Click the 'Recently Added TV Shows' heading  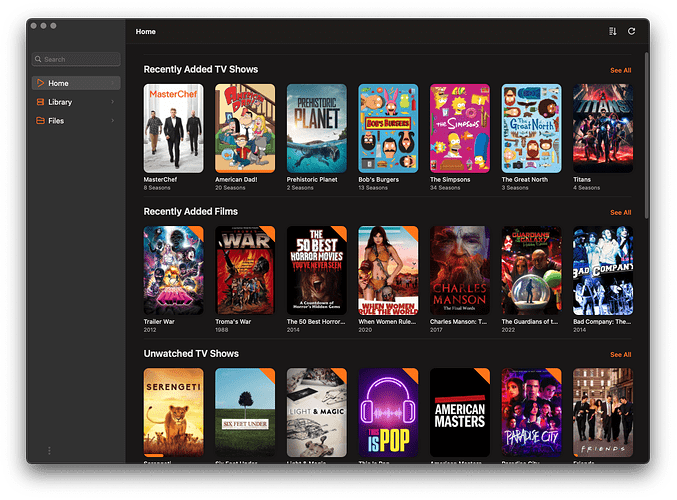201,70
